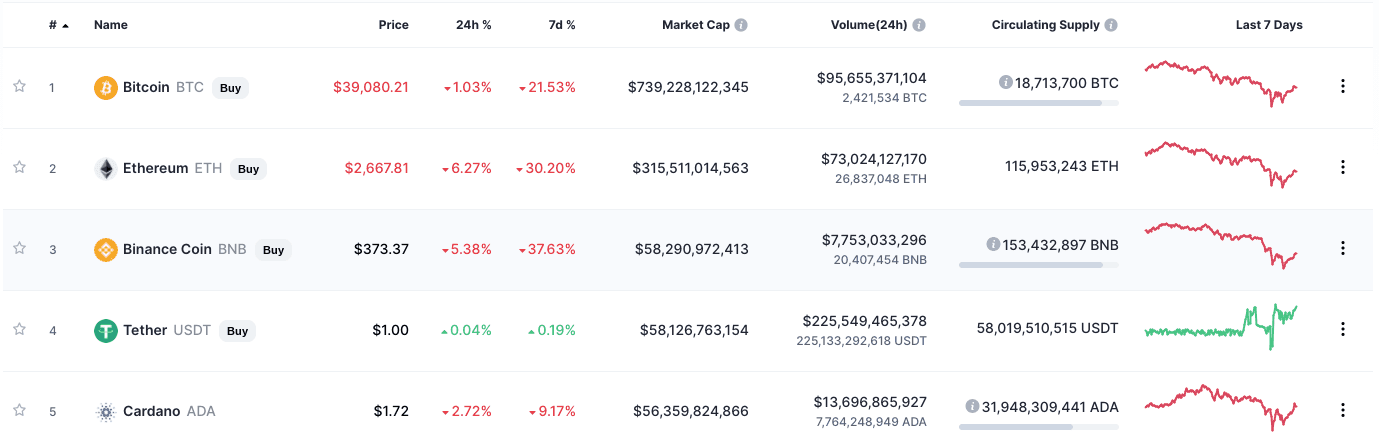Toggle the watchlist star for Ethereum
The image size is (1379, 447).
point(19,168)
